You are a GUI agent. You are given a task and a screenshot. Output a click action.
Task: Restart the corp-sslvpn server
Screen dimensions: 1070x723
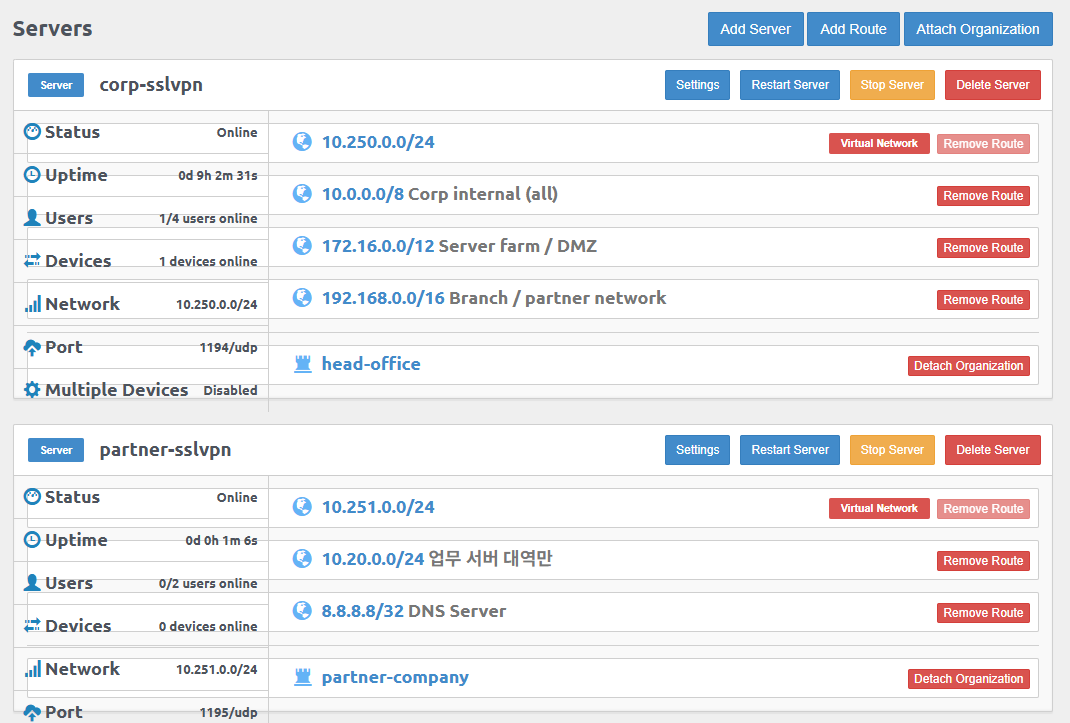(790, 85)
